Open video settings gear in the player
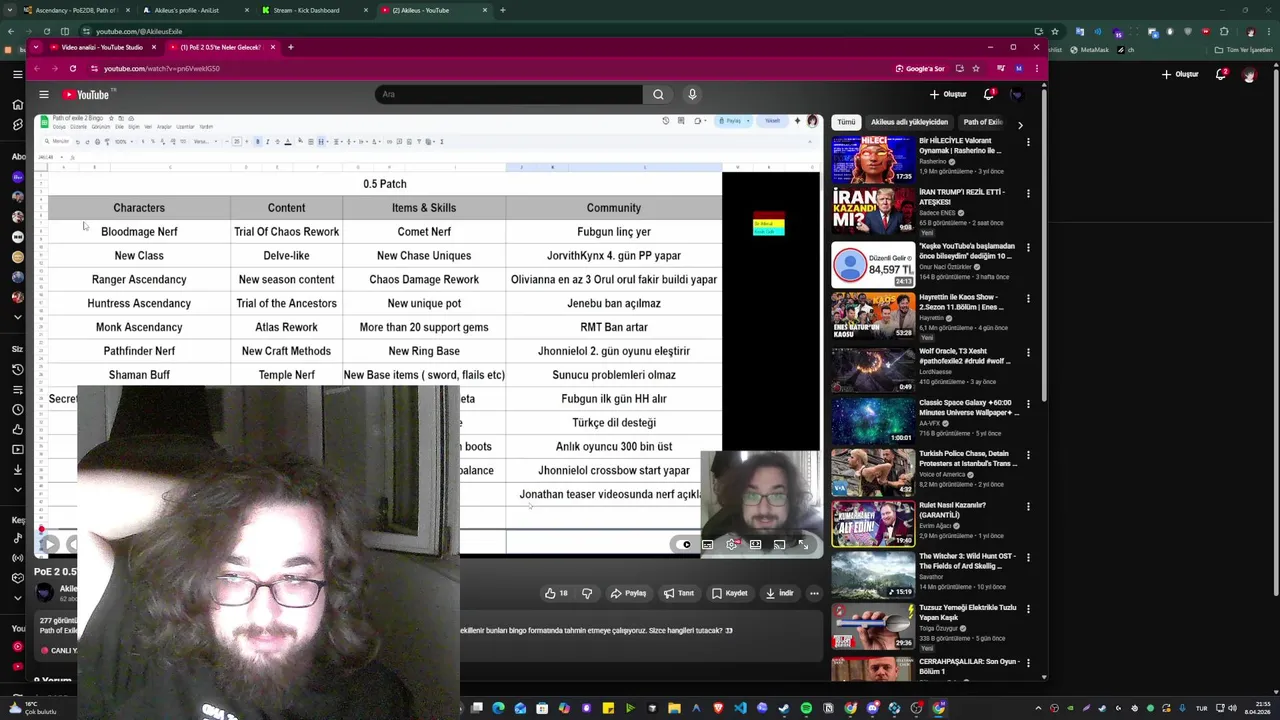Image resolution: width=1280 pixels, height=720 pixels. [x=732, y=544]
